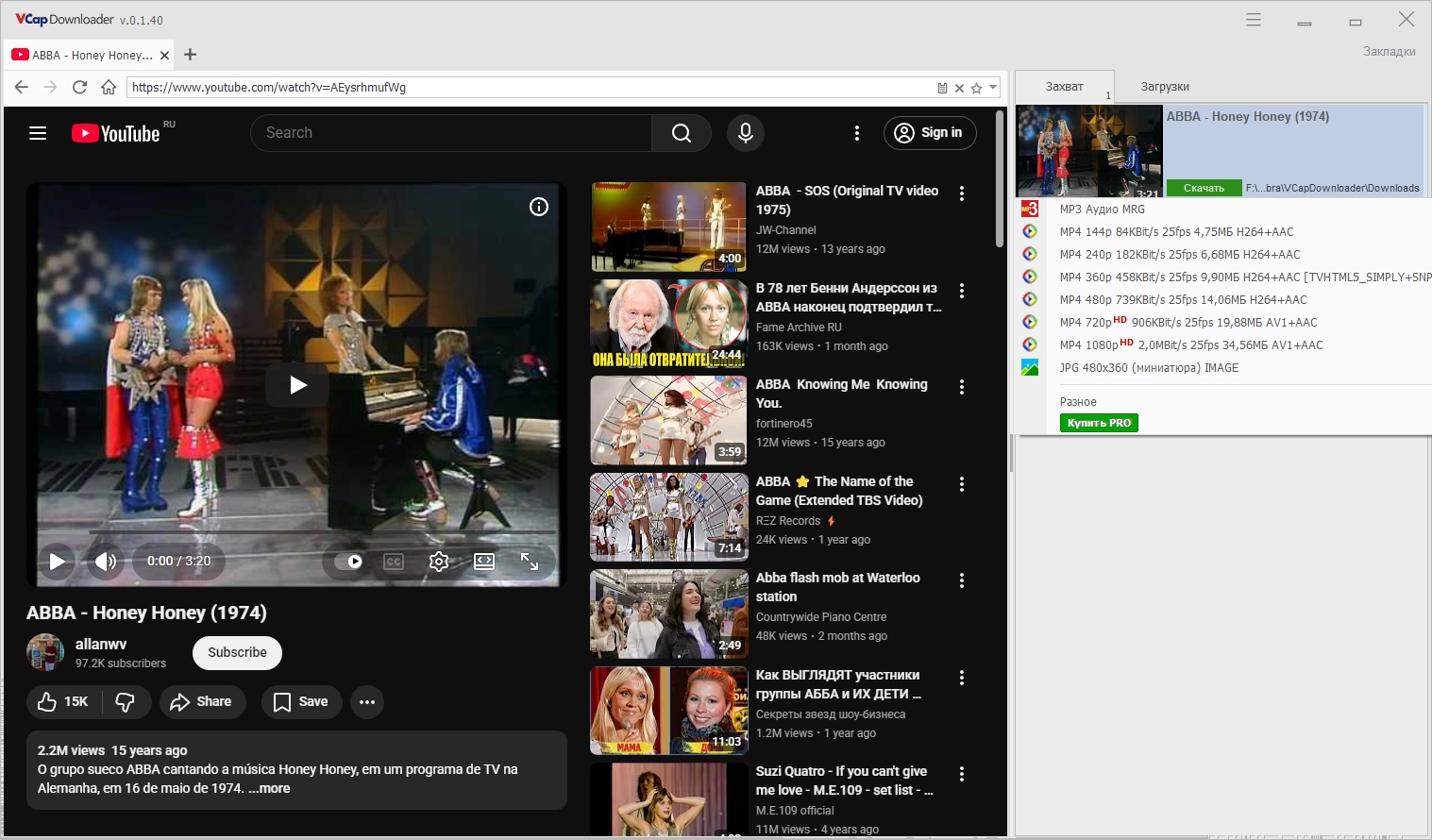Choose the MP4 144p format entry
1432x840 pixels.
click(1176, 232)
